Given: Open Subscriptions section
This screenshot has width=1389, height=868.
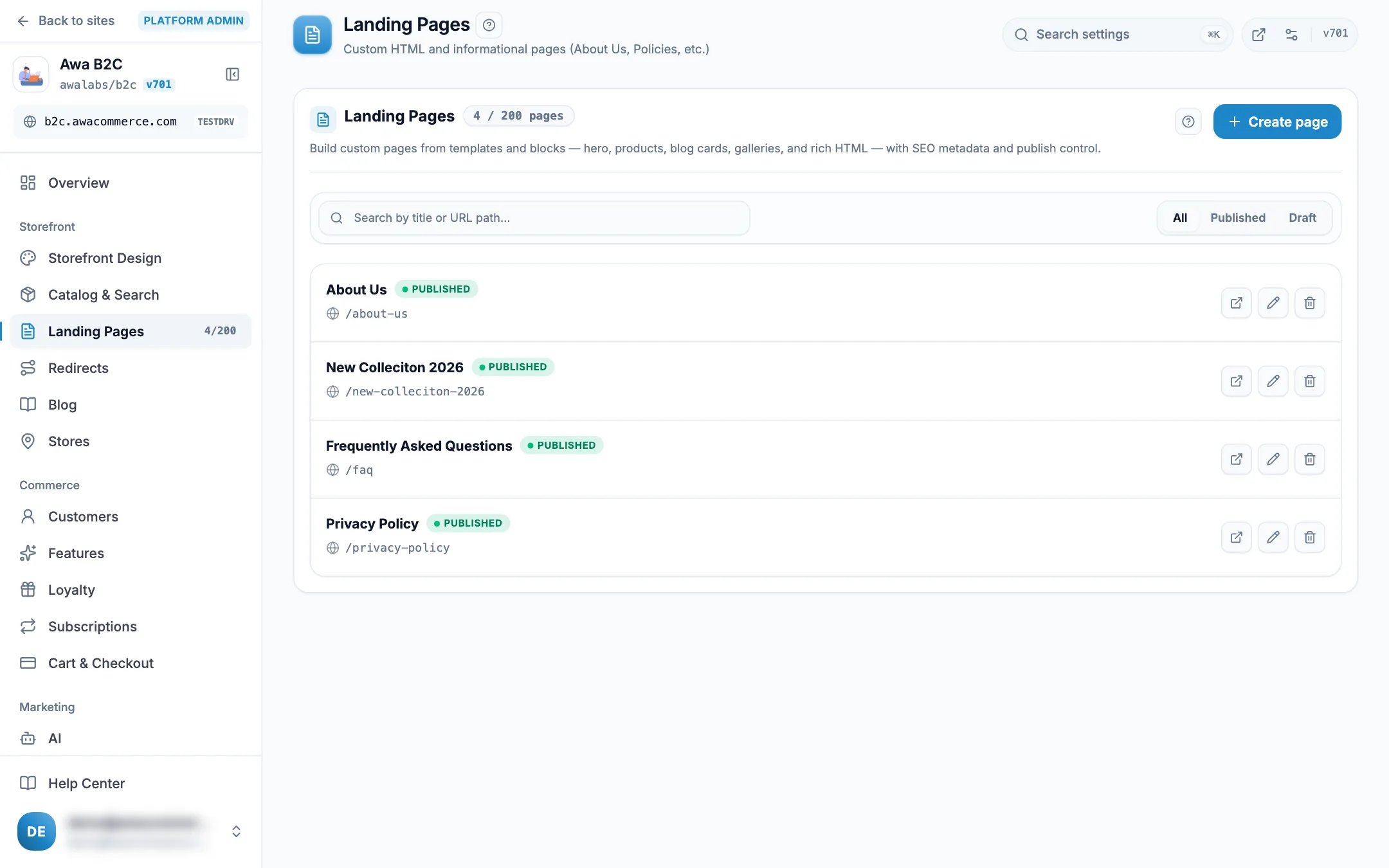Looking at the screenshot, I should 131,627.
